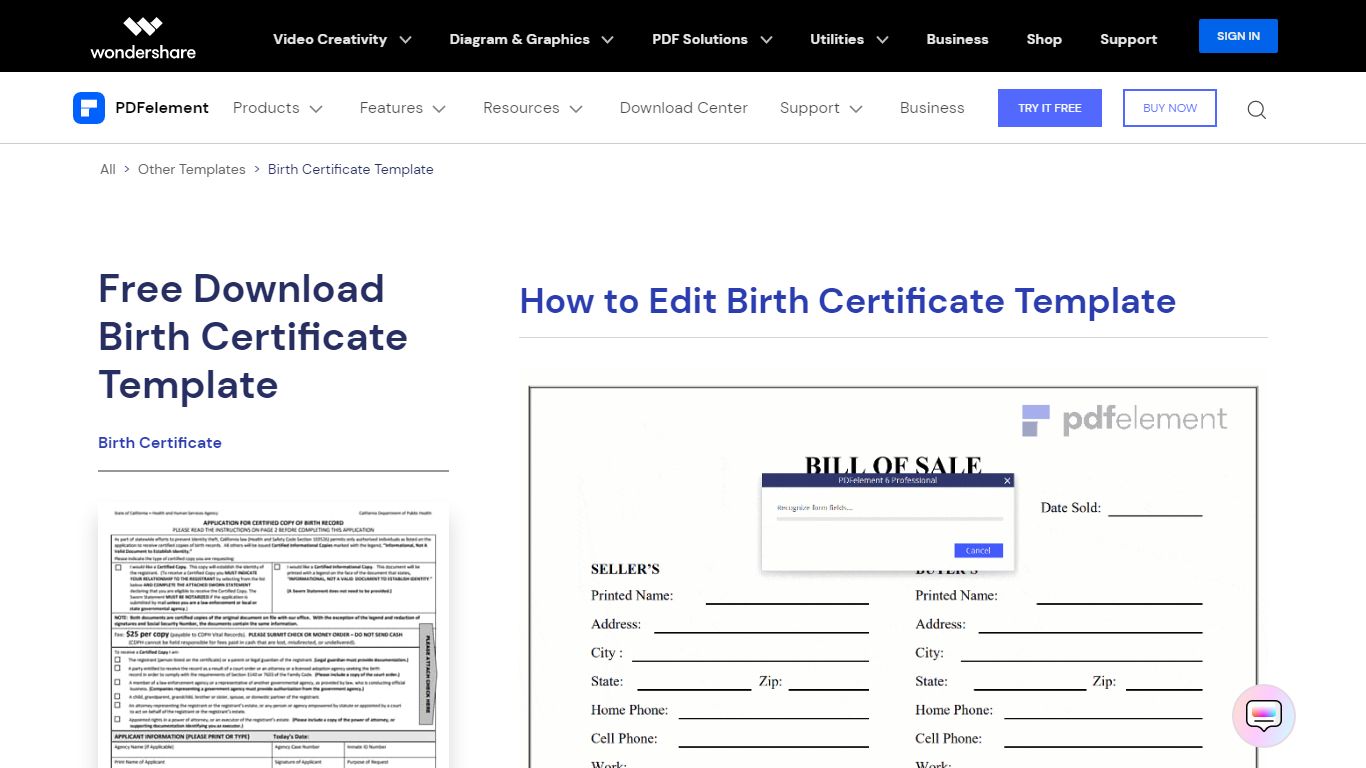Open the search magnifier icon

click(x=1257, y=109)
